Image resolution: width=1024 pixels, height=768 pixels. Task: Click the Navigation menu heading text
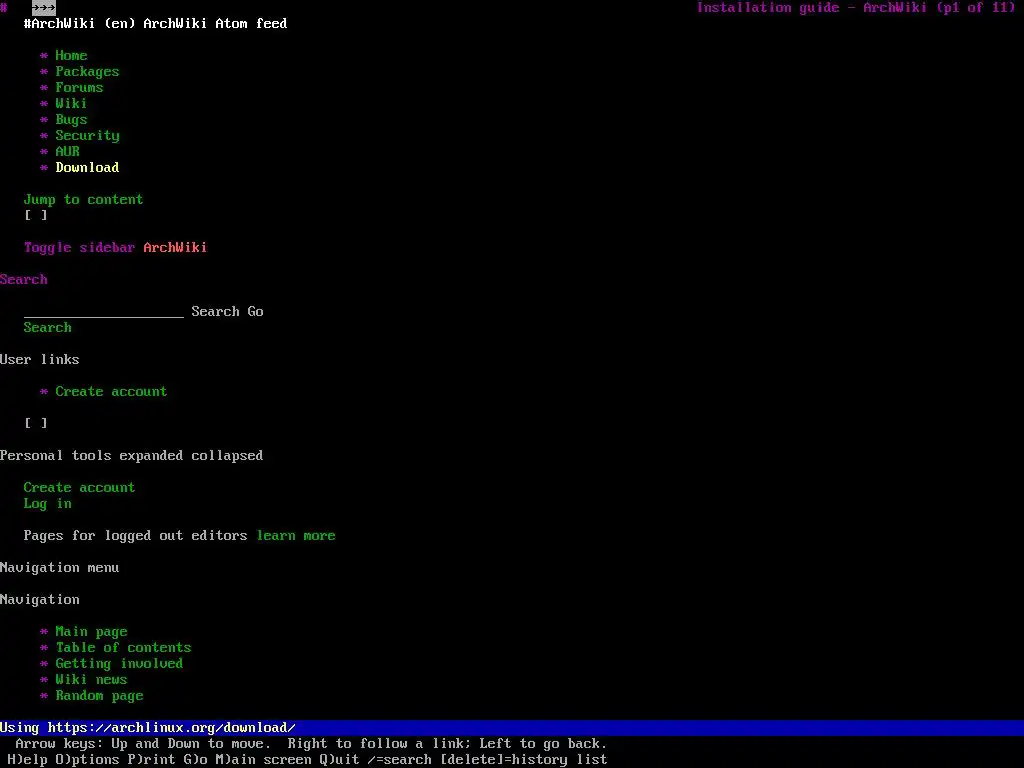pyautogui.click(x=59, y=568)
